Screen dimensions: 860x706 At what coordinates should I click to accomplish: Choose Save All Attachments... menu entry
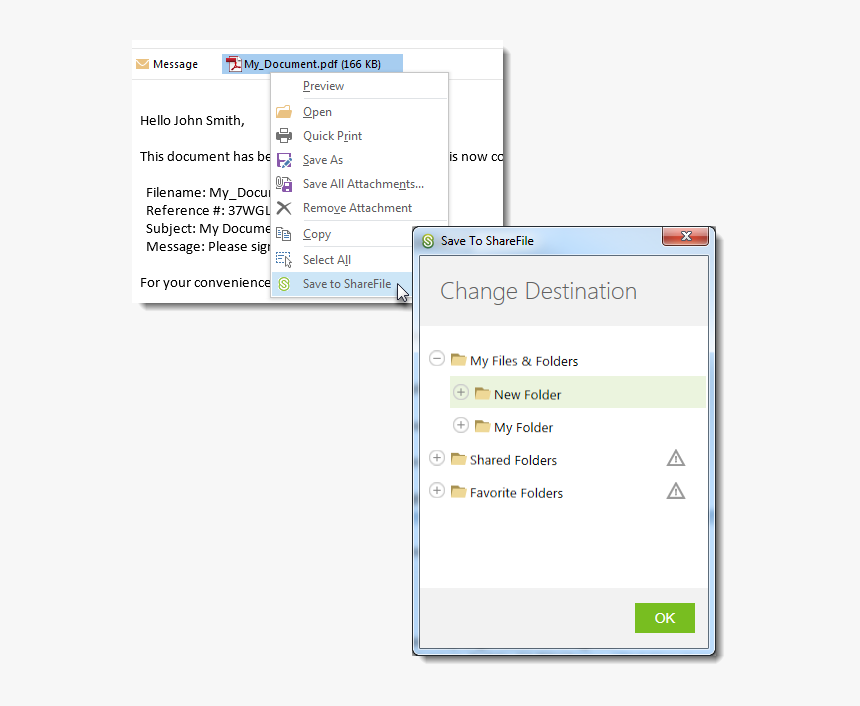(x=359, y=184)
